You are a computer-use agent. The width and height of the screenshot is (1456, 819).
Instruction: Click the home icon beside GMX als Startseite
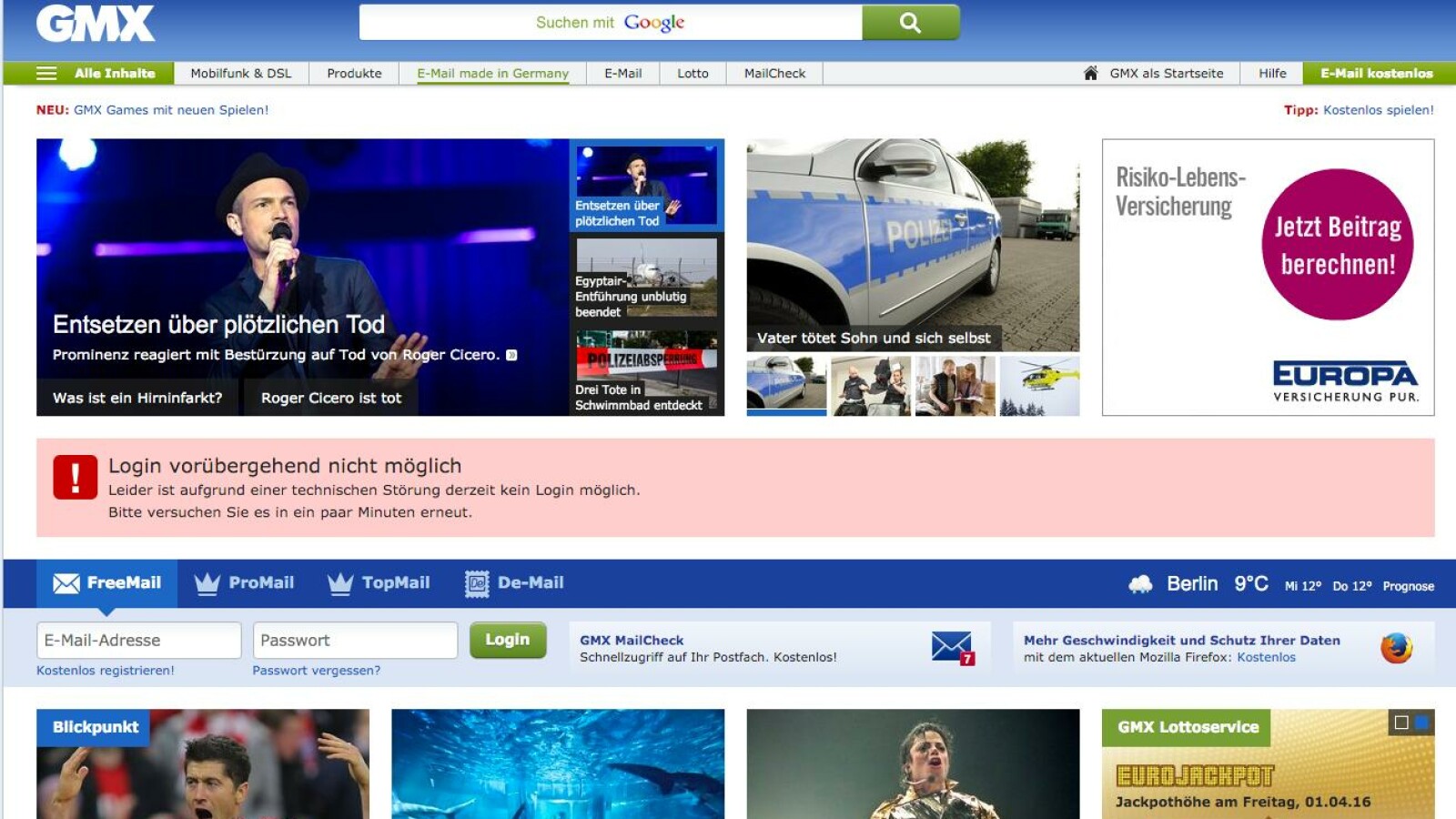click(1090, 74)
